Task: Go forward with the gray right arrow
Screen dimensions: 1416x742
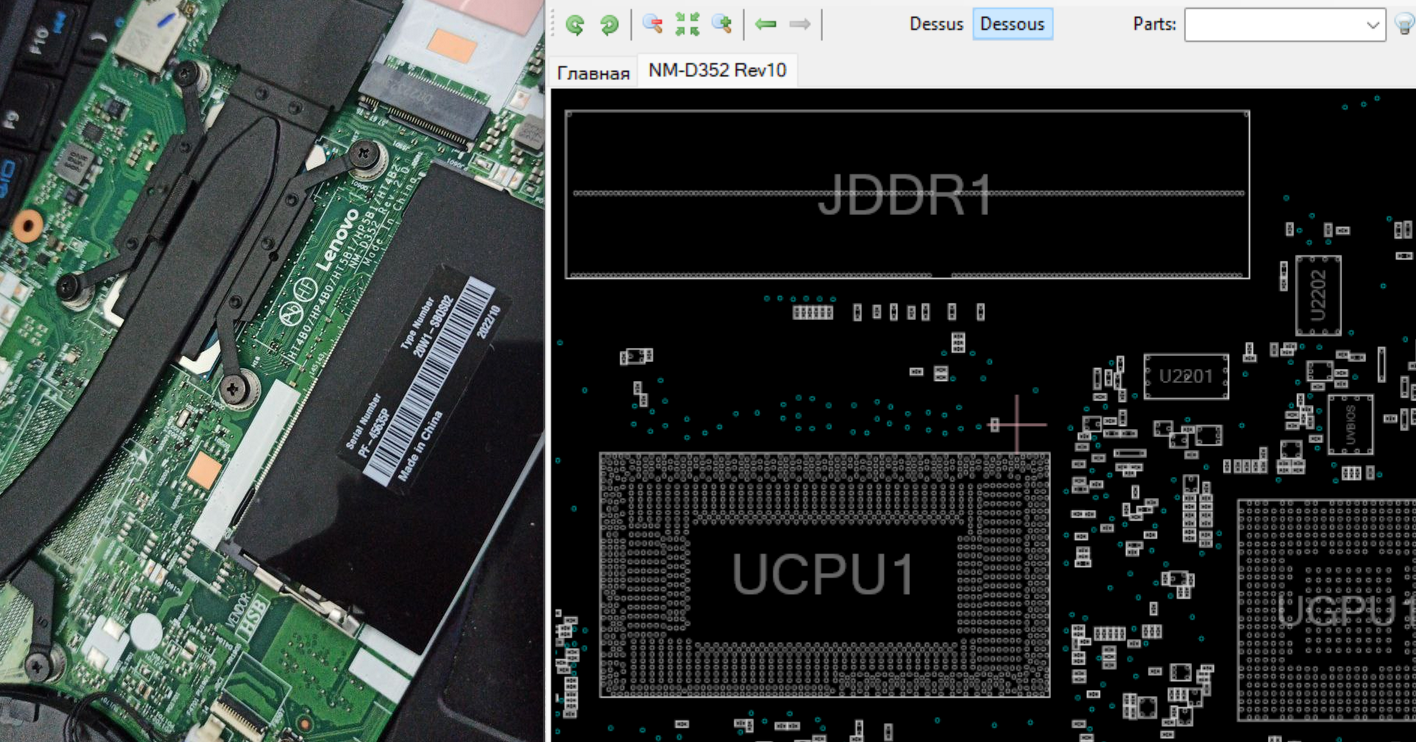Action: 800,24
